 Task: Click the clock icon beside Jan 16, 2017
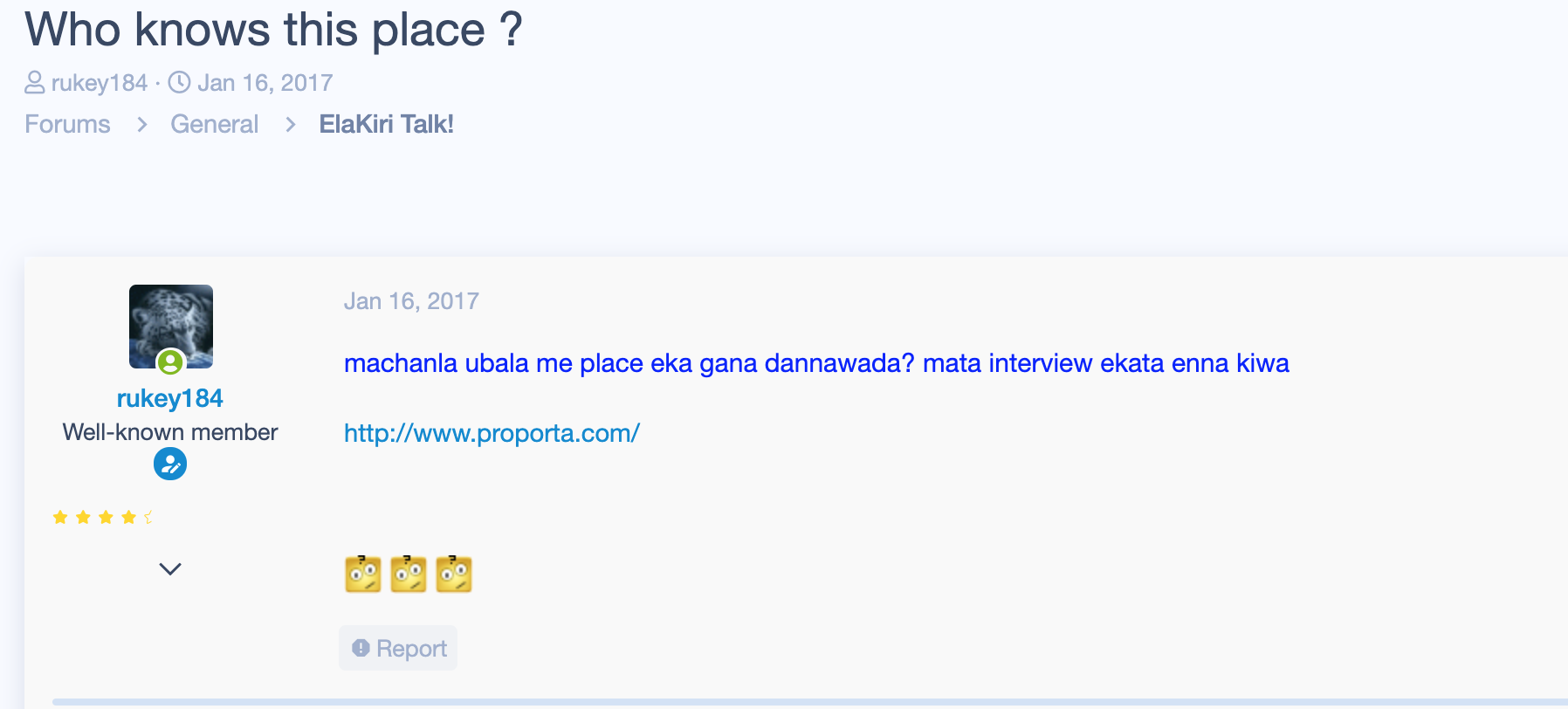179,83
